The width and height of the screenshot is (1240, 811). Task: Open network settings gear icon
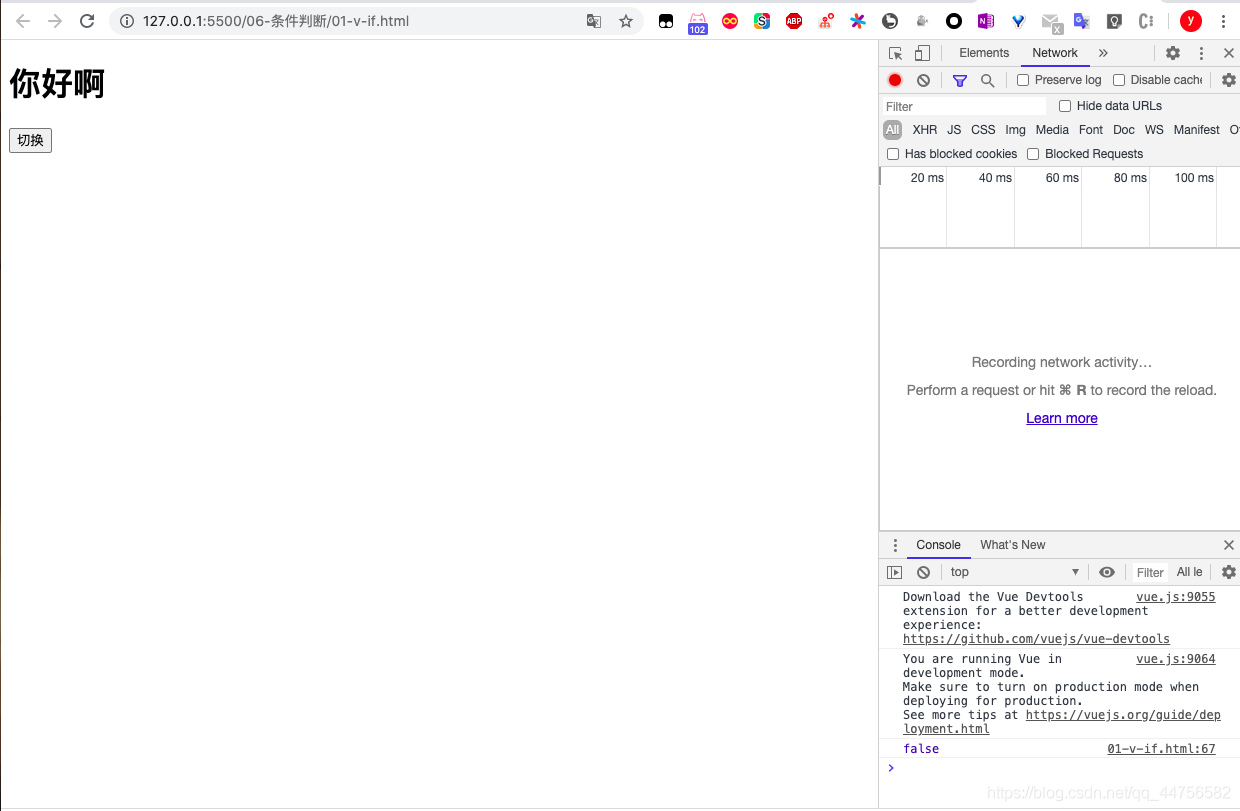1229,80
